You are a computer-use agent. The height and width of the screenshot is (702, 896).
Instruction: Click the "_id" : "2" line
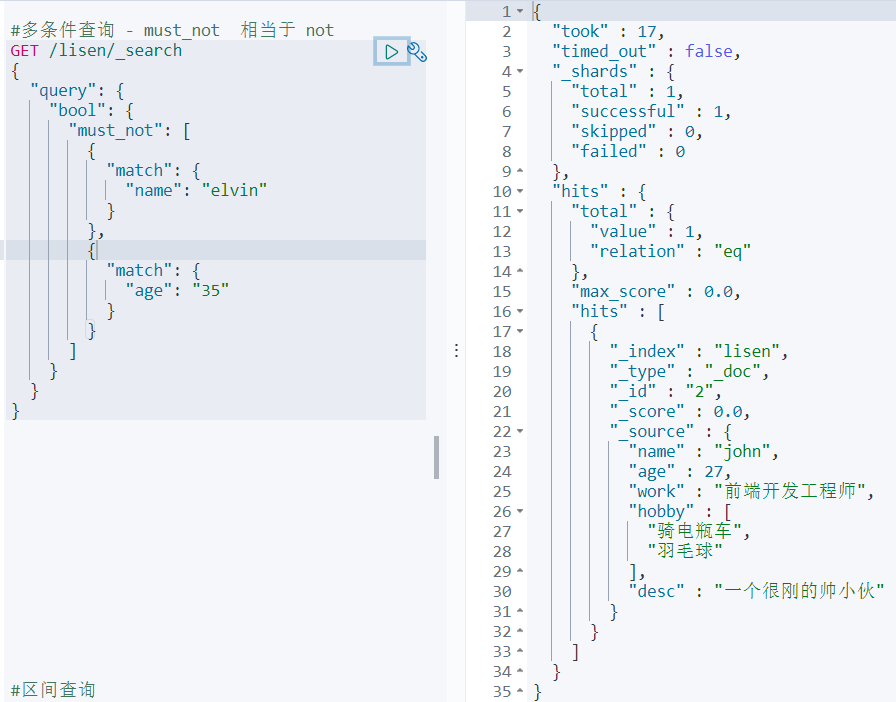[665, 392]
